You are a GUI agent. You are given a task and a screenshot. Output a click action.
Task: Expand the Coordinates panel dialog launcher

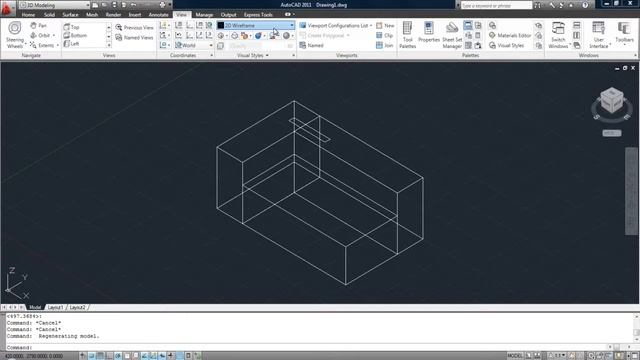pos(211,55)
